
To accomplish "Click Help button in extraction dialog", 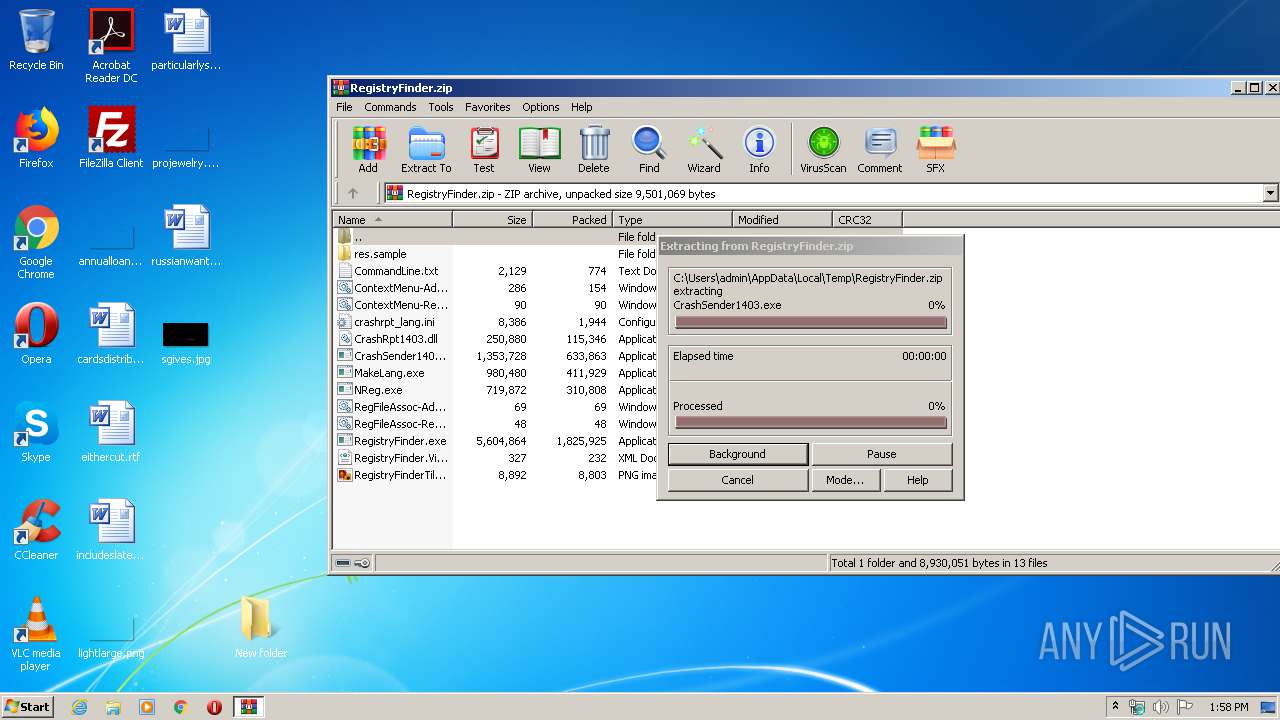I will (917, 480).
